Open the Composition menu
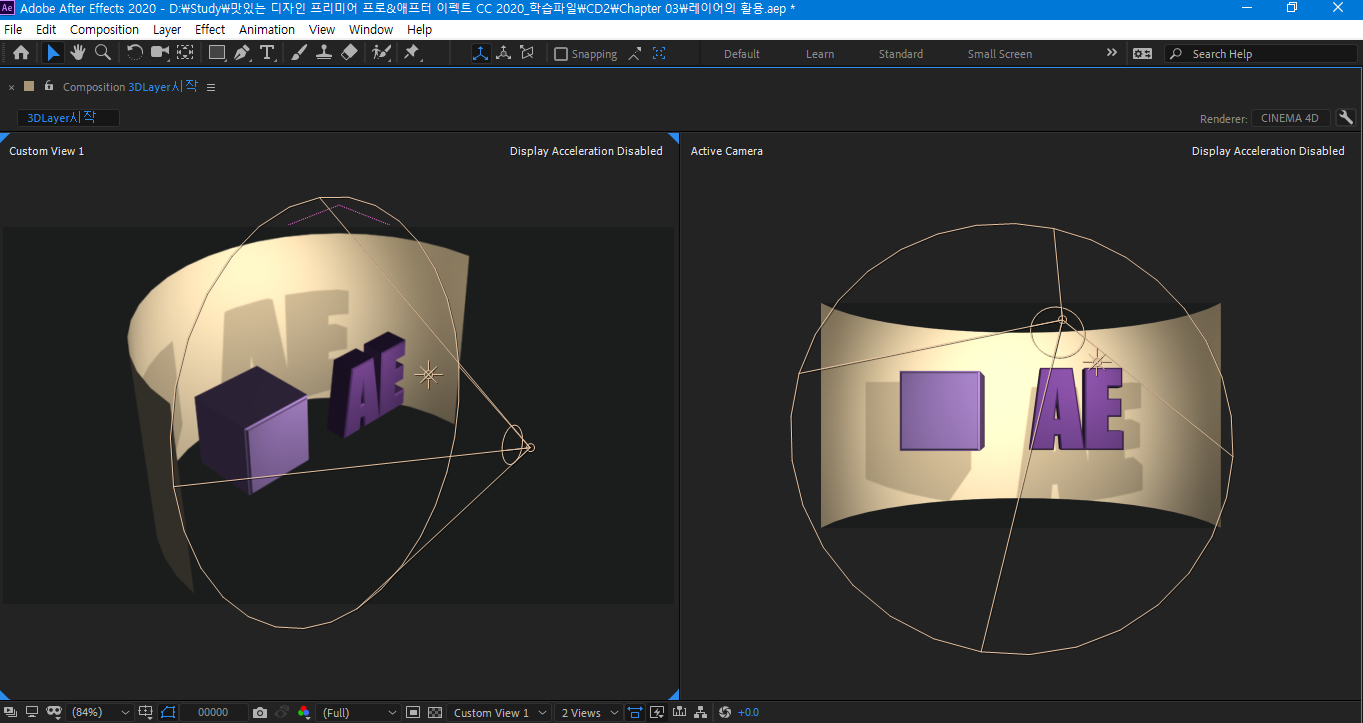This screenshot has width=1363, height=723. coord(104,29)
